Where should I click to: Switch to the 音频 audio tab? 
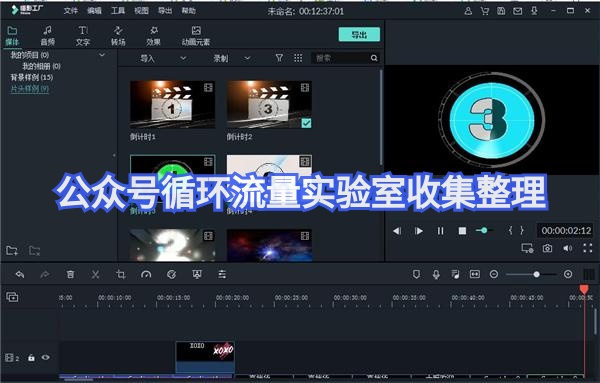pyautogui.click(x=47, y=36)
